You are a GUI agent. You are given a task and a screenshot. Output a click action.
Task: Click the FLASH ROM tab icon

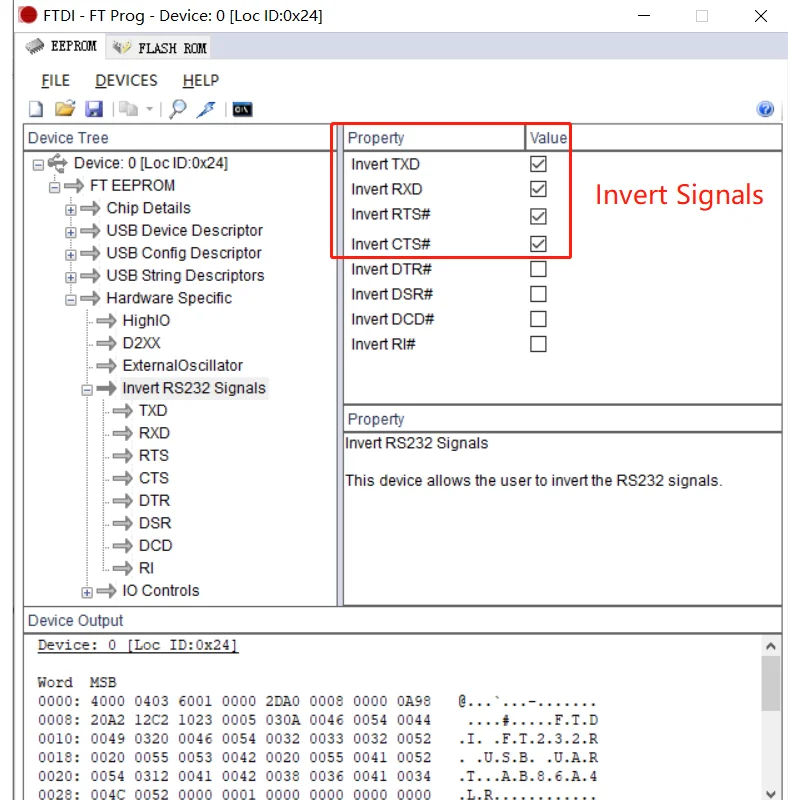tap(121, 47)
